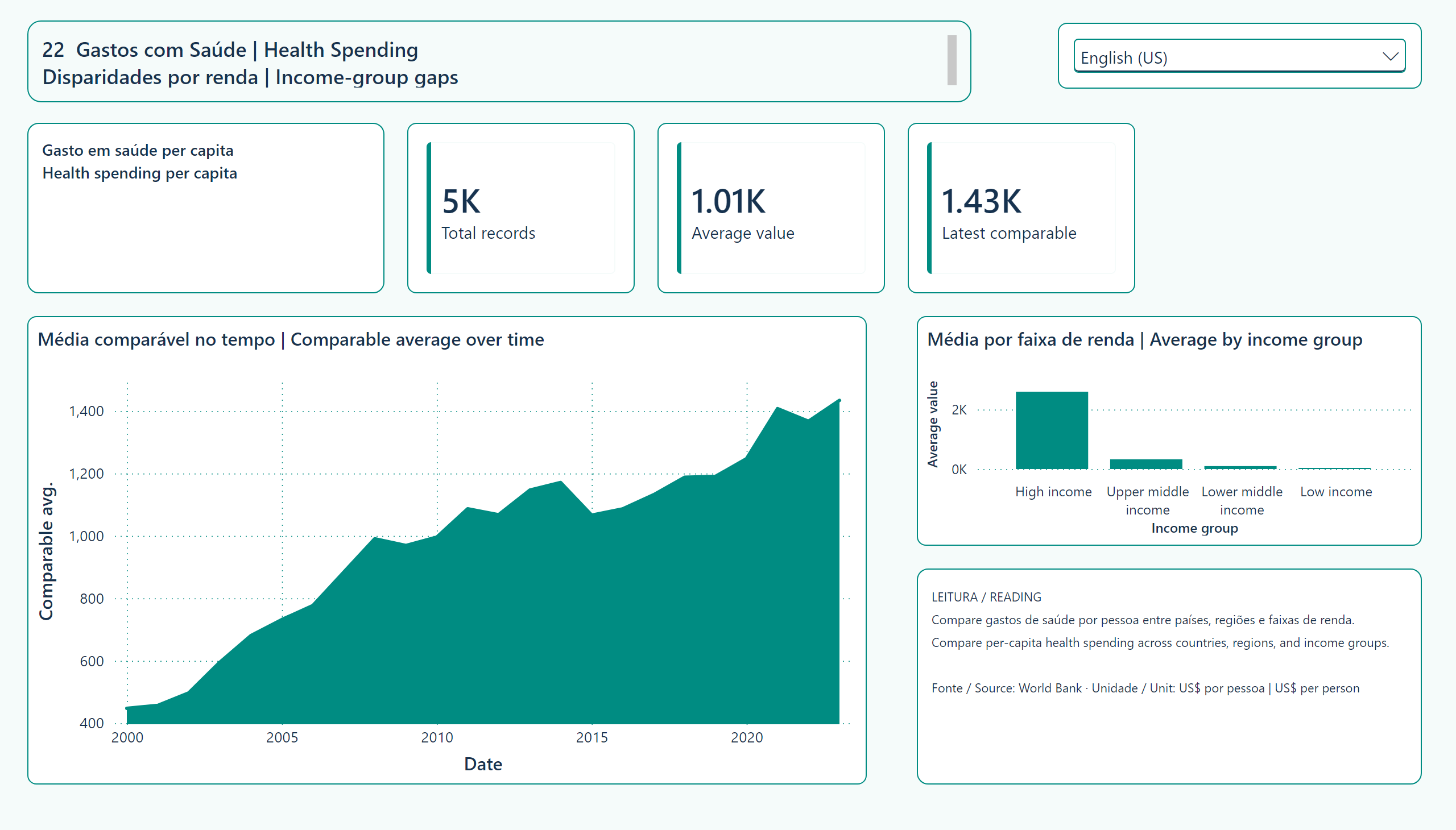Click 'Disparidades por renda | Income-group gaps' subtitle
Screen dimensions: 1456x830
click(x=250, y=77)
